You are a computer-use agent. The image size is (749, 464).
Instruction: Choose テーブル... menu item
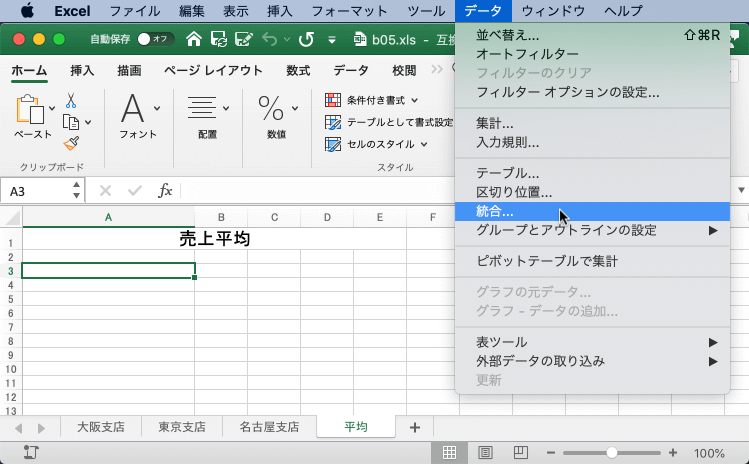tap(592, 173)
